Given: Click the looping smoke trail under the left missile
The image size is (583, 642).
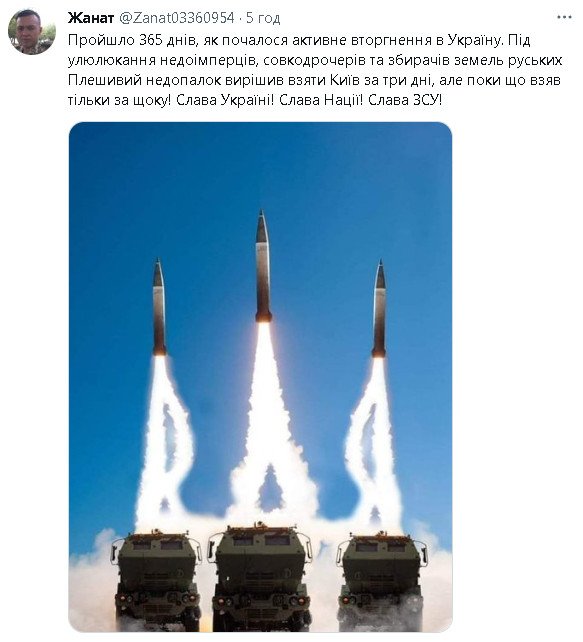Looking at the screenshot, I should pos(164,442).
